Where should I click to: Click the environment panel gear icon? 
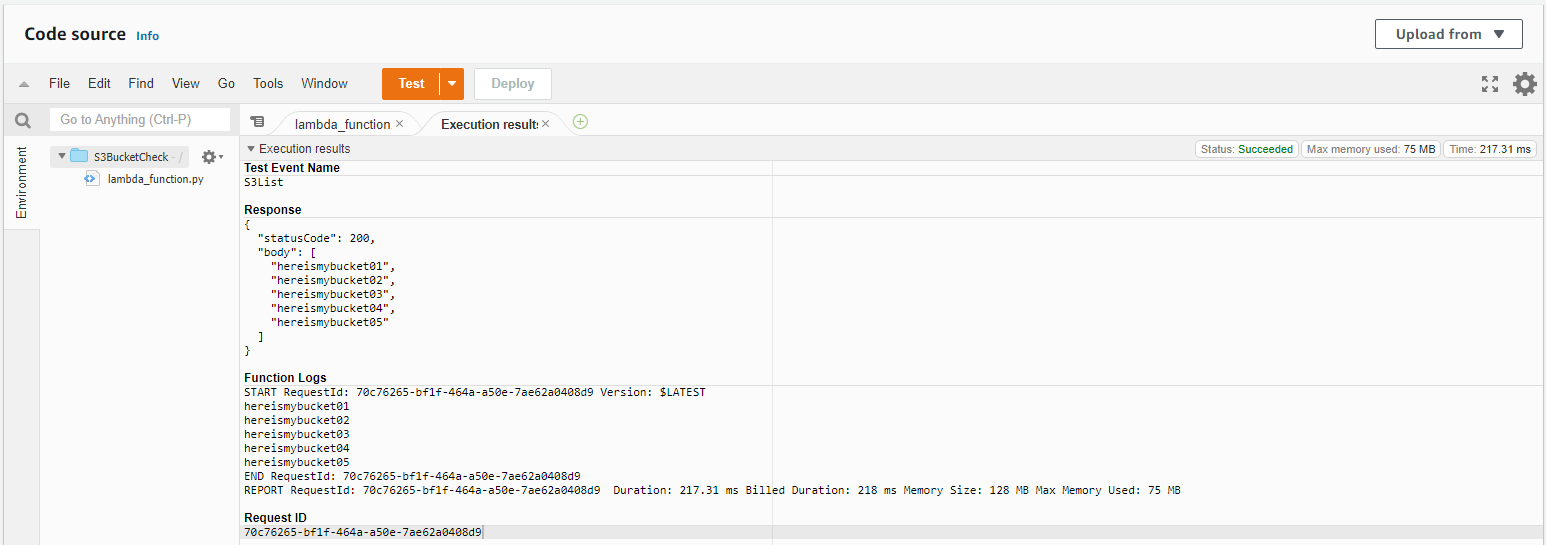pyautogui.click(x=210, y=157)
